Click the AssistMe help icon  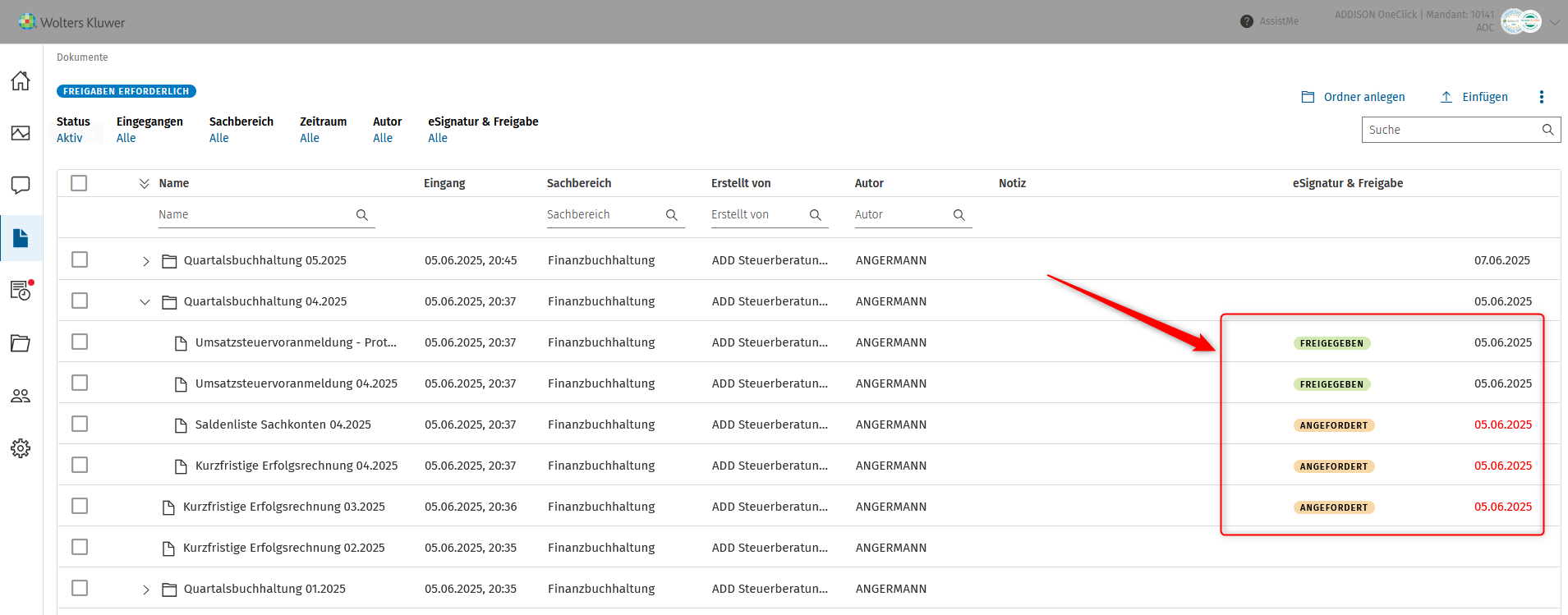[1247, 21]
